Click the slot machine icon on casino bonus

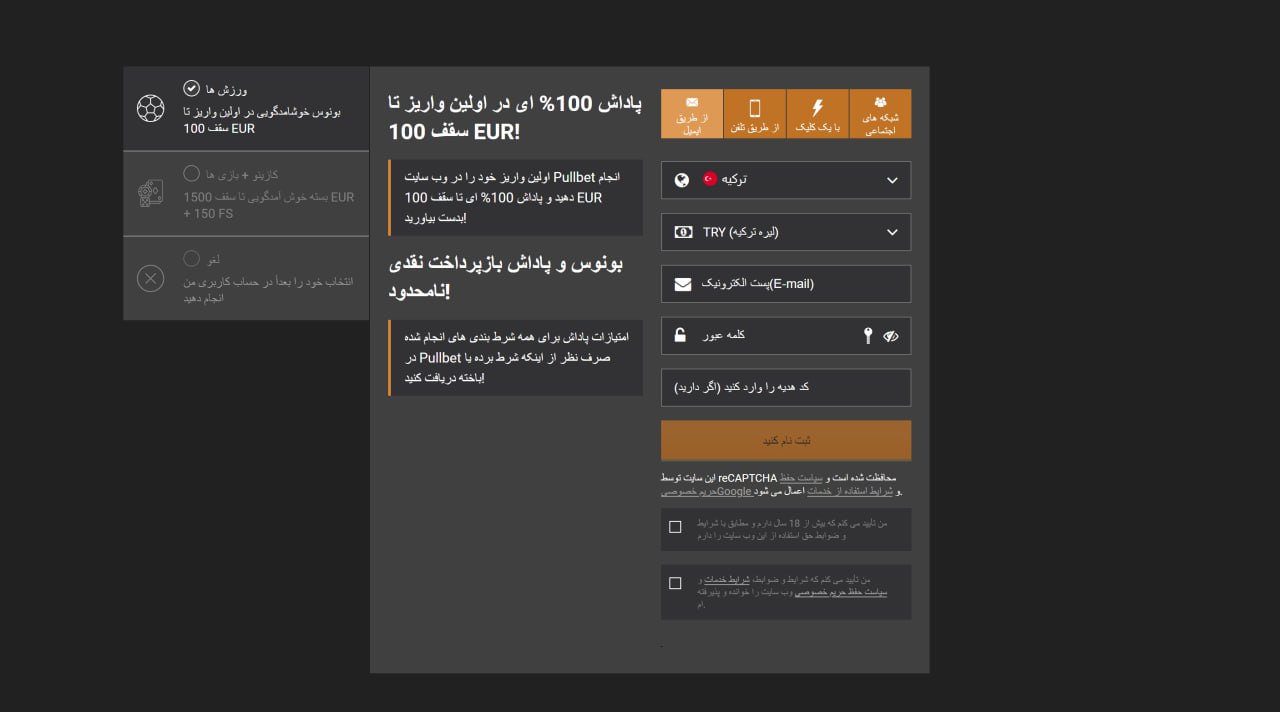tap(151, 193)
